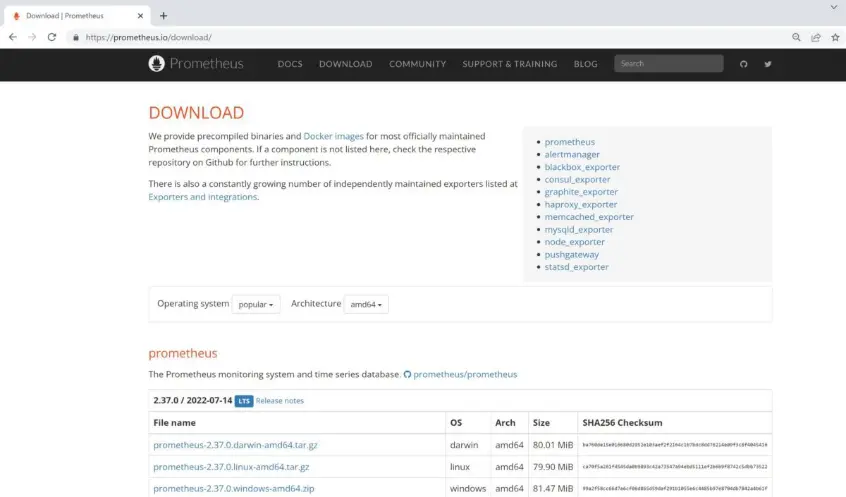Jump to graphite_exporter section link

581,192
